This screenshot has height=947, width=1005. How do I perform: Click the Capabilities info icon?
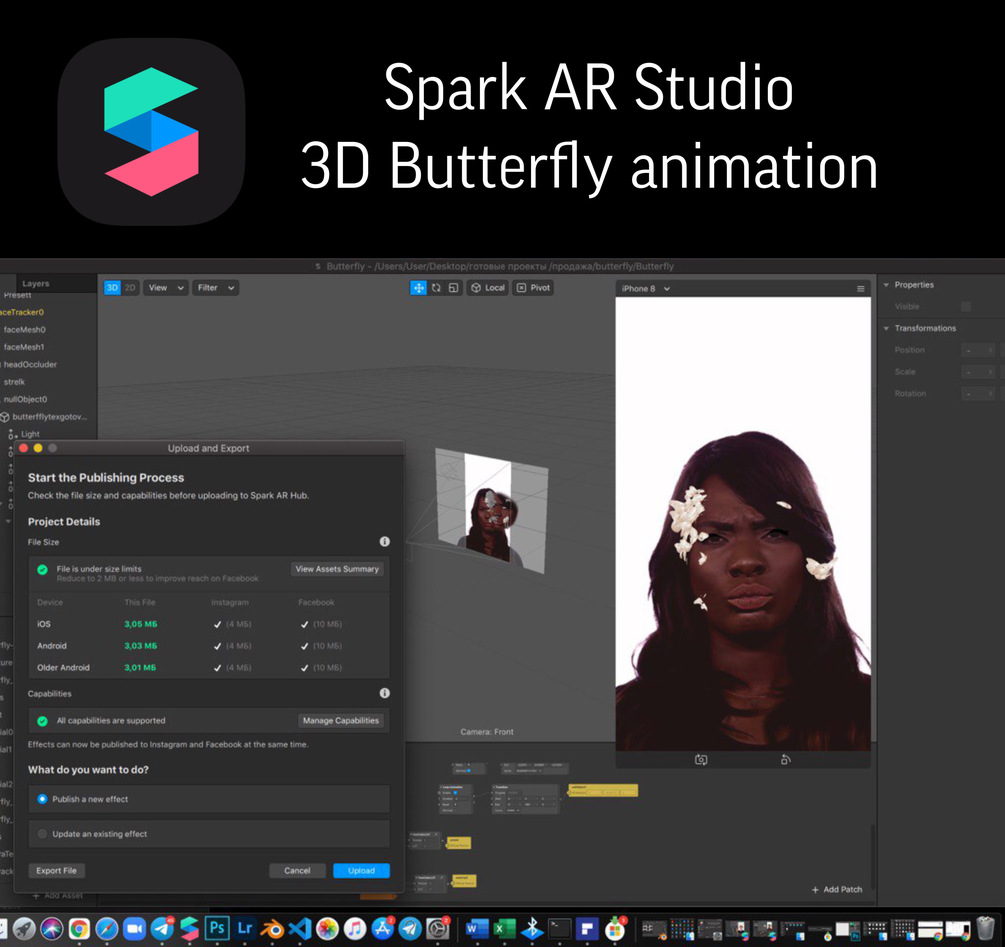[385, 693]
